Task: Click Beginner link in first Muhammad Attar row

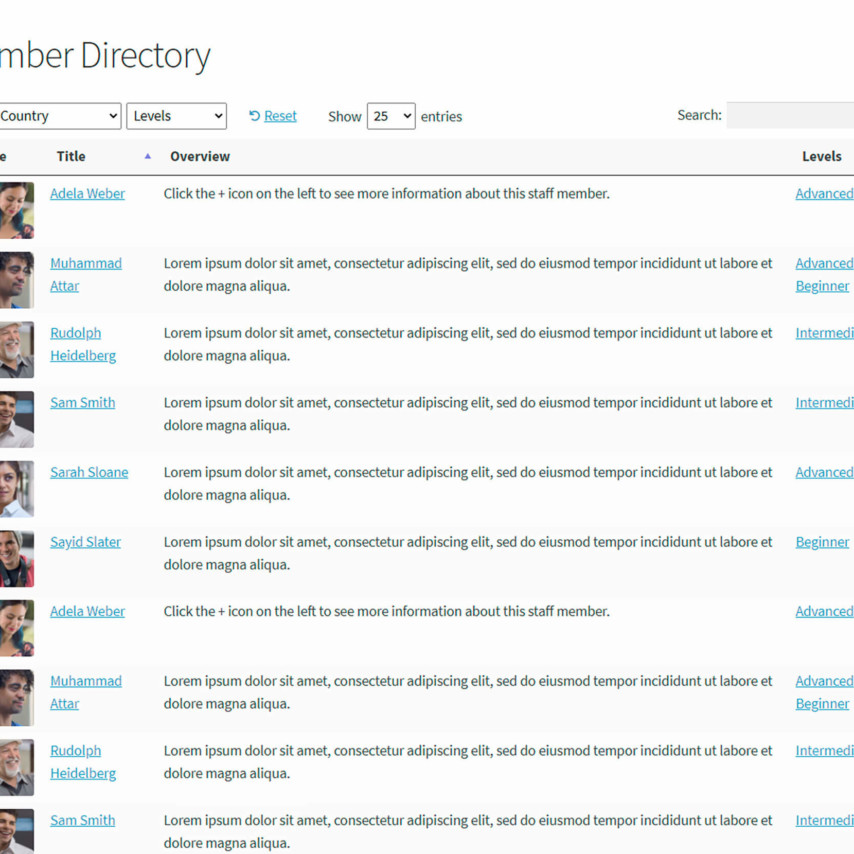Action: pos(822,286)
